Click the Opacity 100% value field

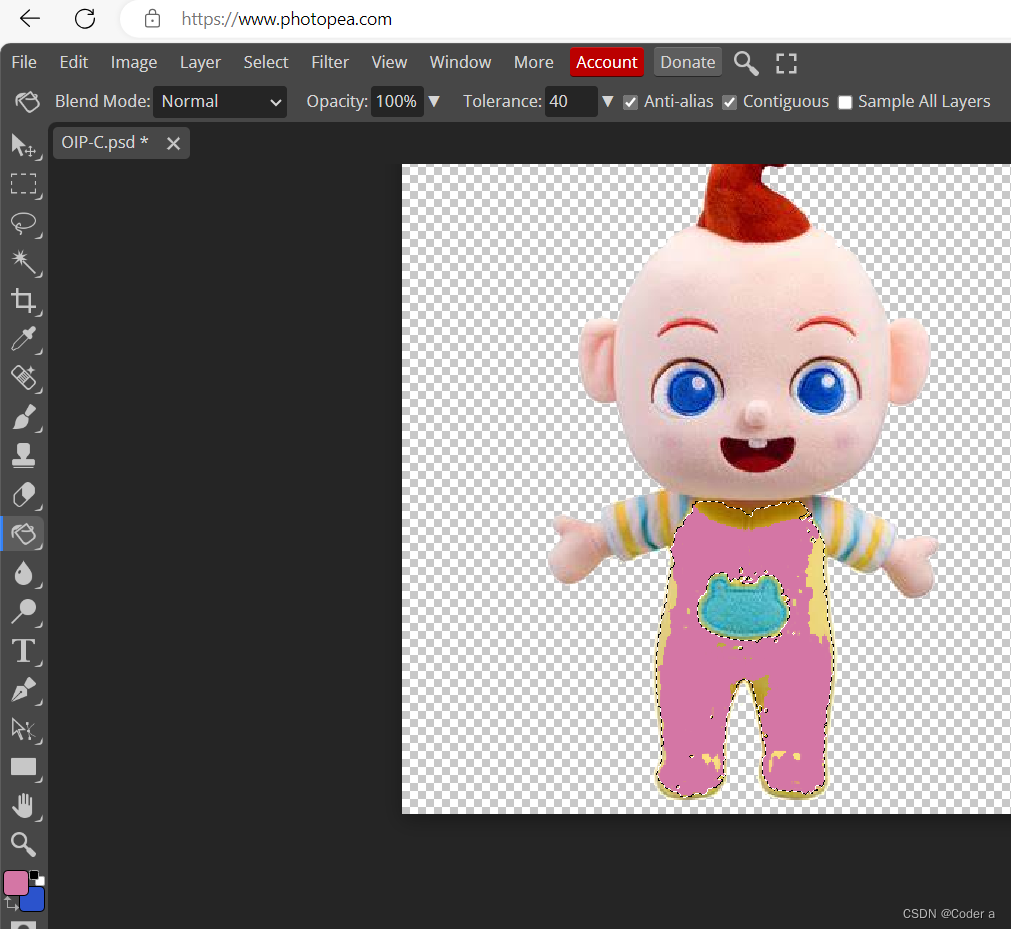397,102
